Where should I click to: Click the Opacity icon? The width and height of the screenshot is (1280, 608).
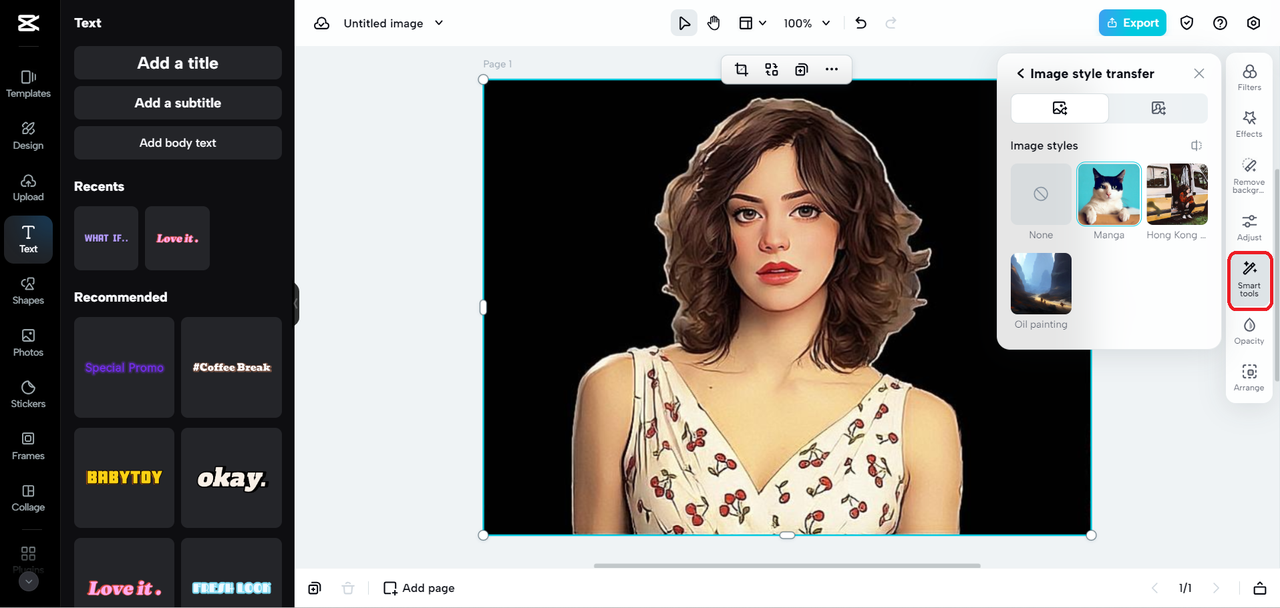[x=1248, y=330]
